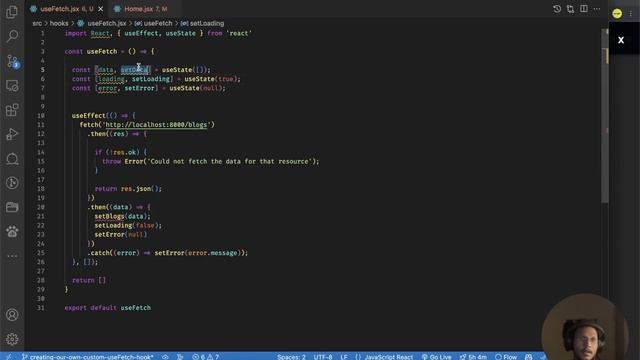The width and height of the screenshot is (640, 360).
Task: Open the Search view in activity bar
Action: 12,36
